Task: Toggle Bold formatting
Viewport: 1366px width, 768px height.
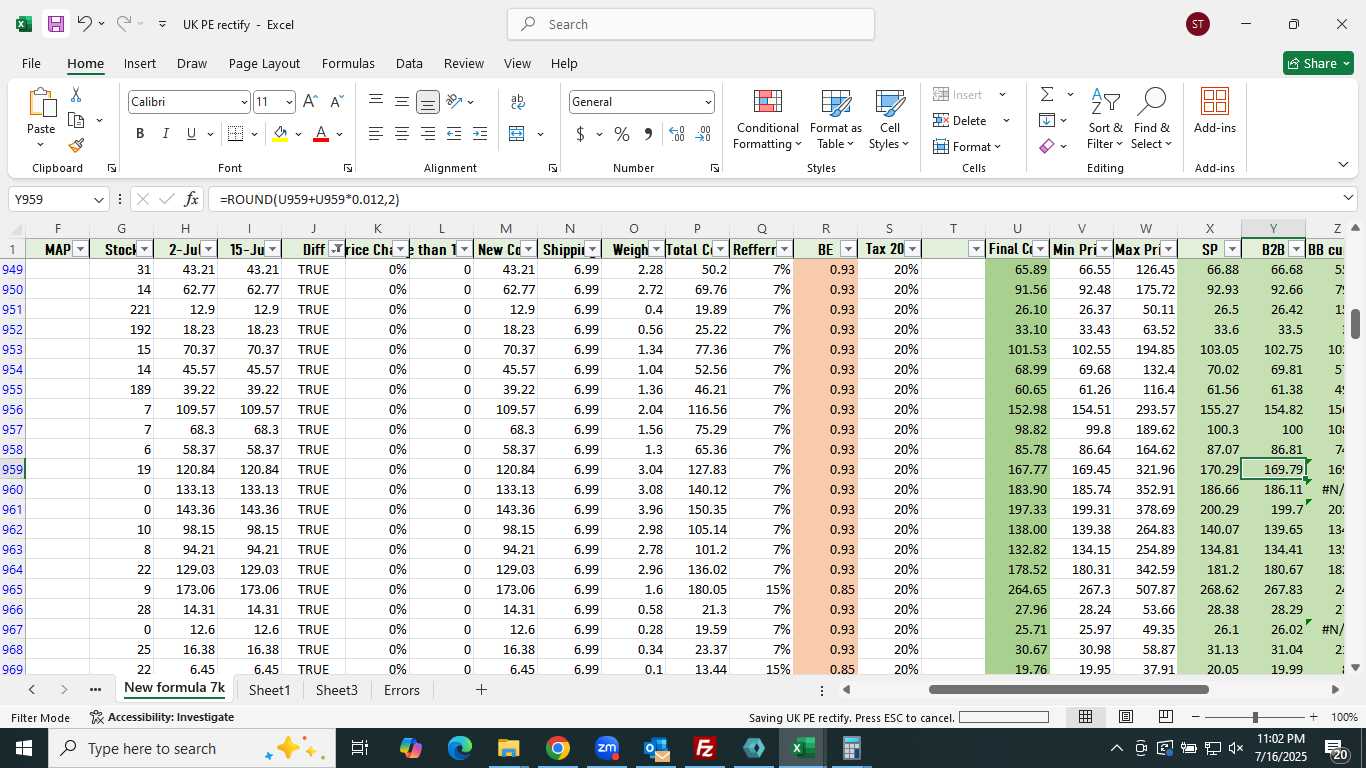Action: coord(140,134)
